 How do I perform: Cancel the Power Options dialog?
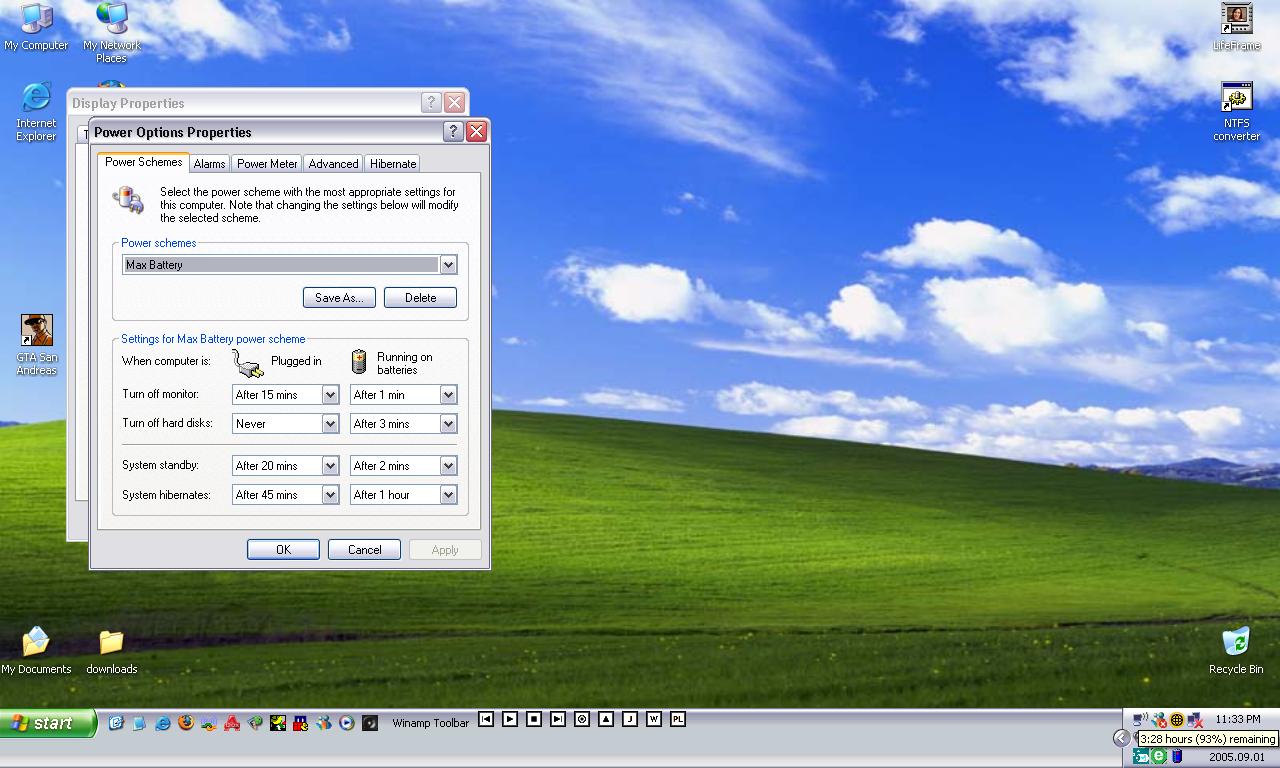[364, 550]
